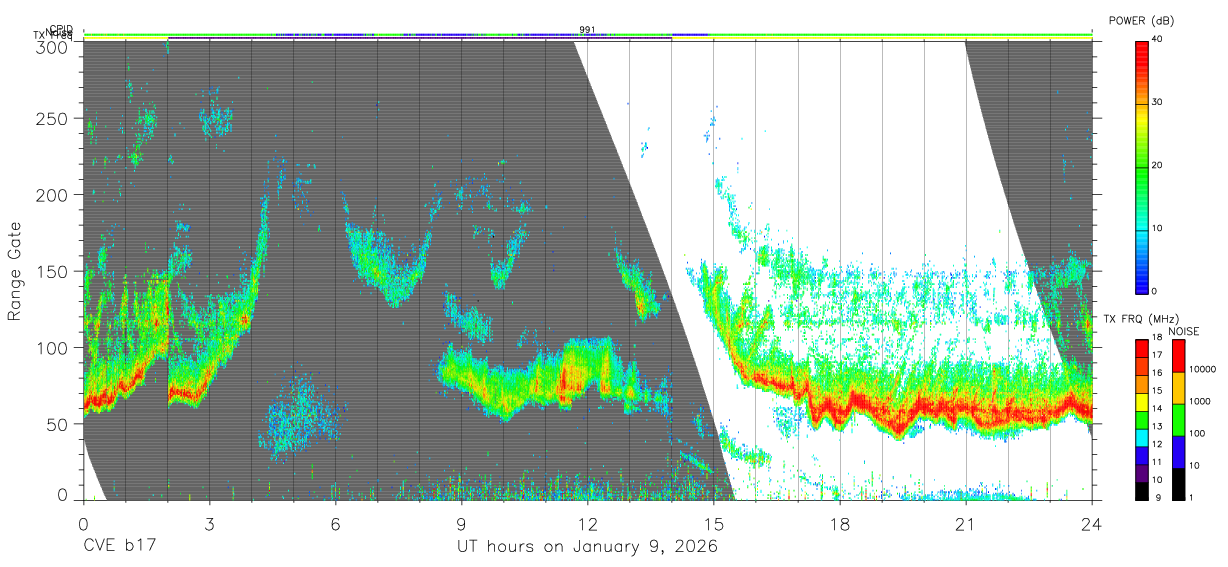The image size is (1228, 567).
Task: Pick the red 17-18 MHz frequency swatch
Action: pos(1142,349)
